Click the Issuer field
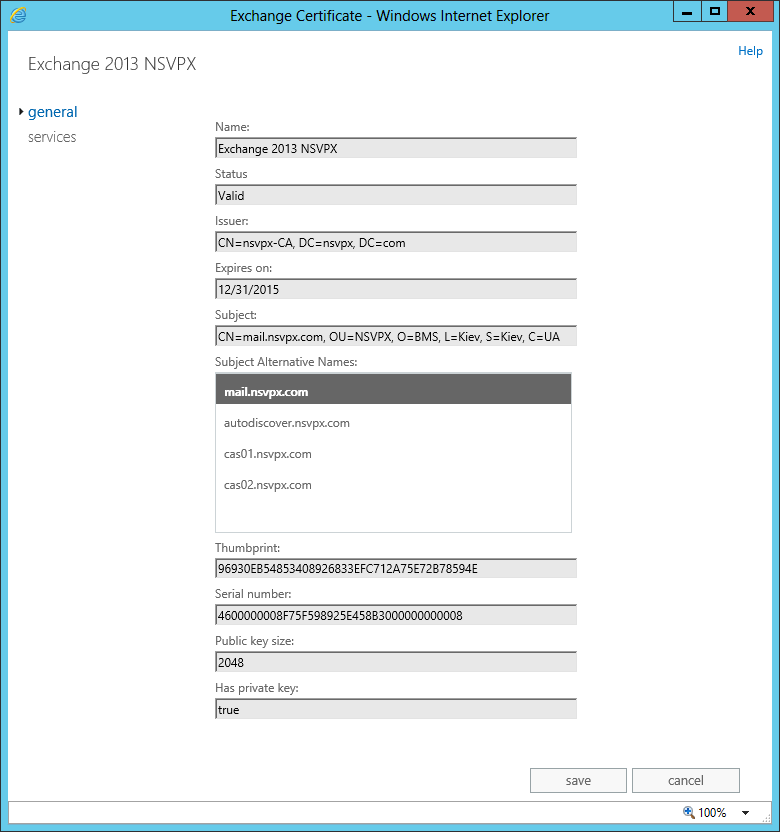The image size is (780, 832). [x=396, y=243]
